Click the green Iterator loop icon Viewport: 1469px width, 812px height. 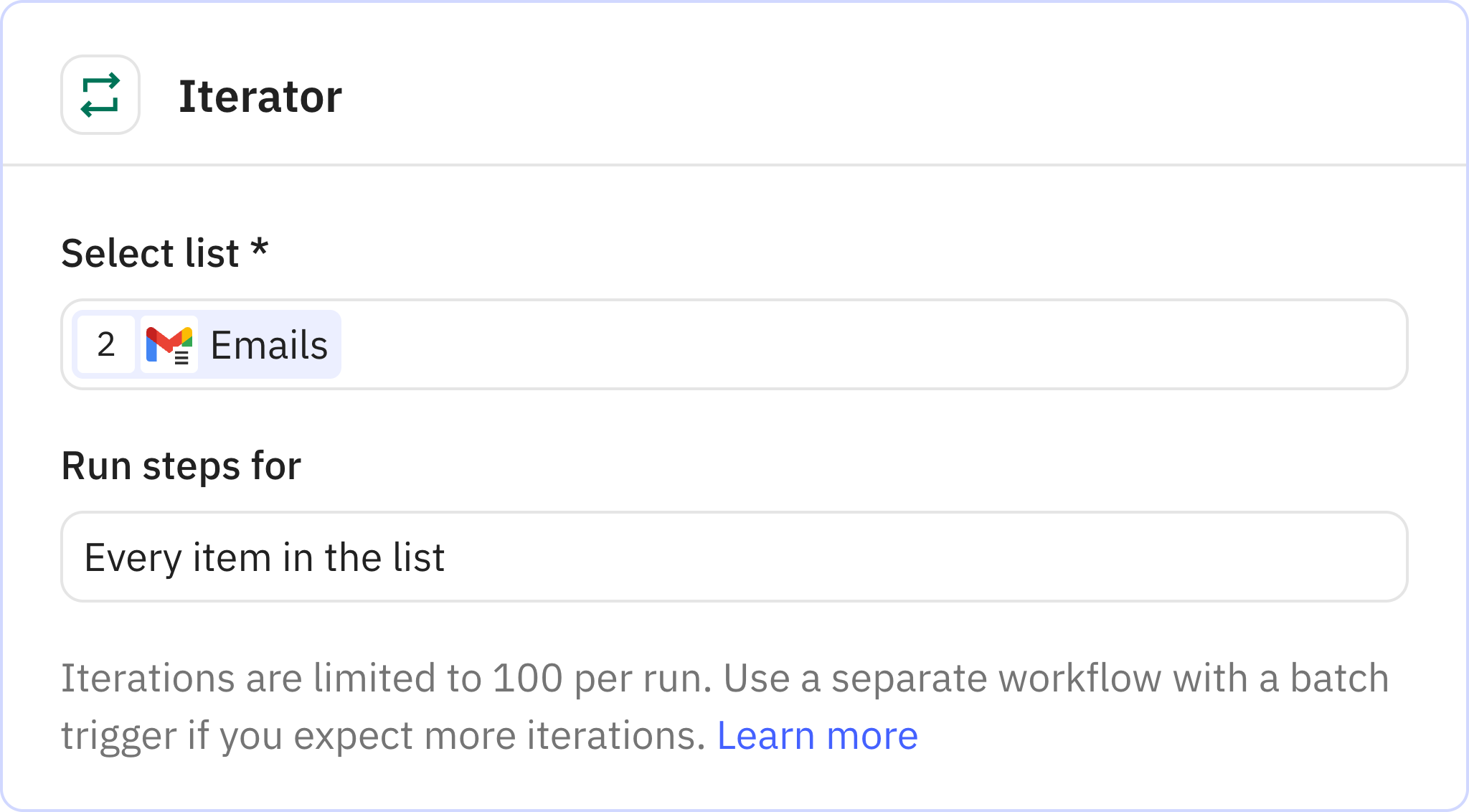point(100,95)
